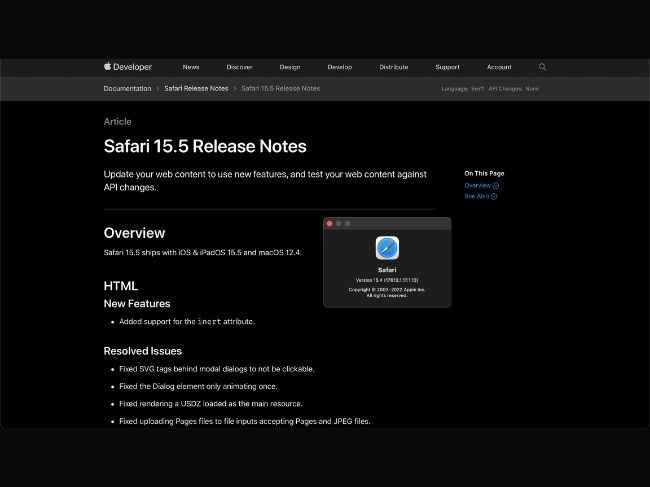The height and width of the screenshot is (487, 650).
Task: Close the About Safari window
Action: point(330,224)
